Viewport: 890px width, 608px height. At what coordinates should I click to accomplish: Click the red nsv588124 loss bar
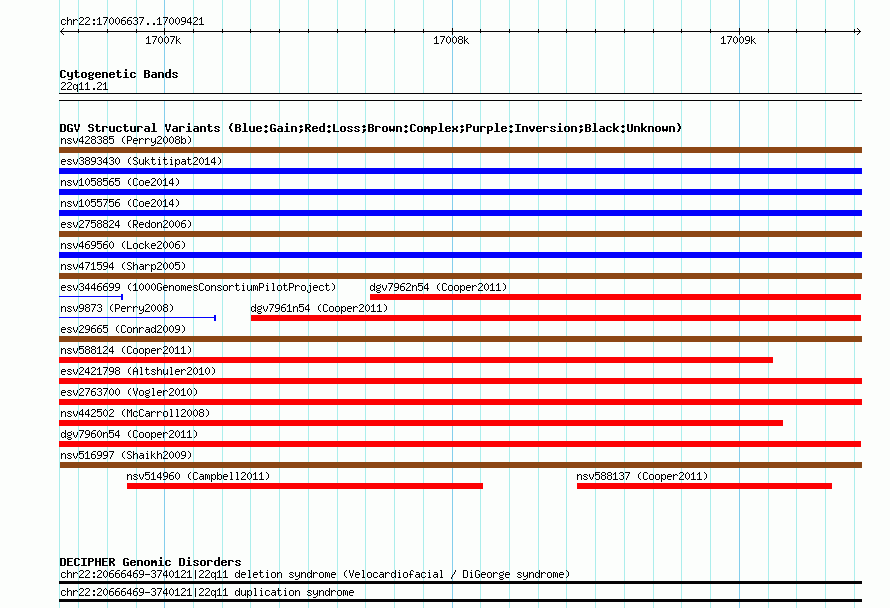tap(416, 360)
